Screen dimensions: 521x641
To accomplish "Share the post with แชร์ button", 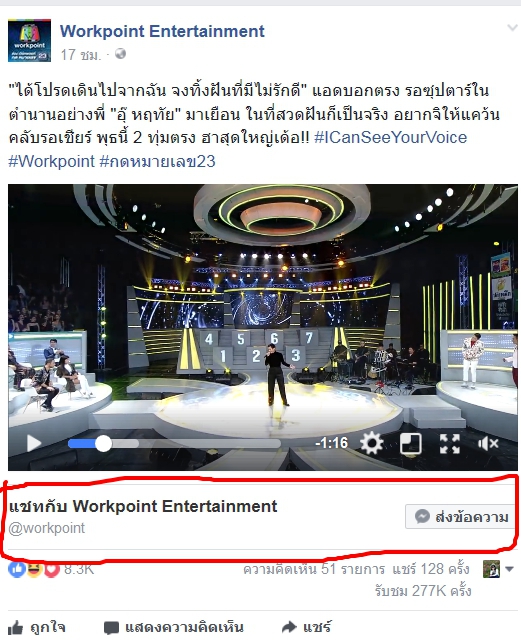I will 307,627.
